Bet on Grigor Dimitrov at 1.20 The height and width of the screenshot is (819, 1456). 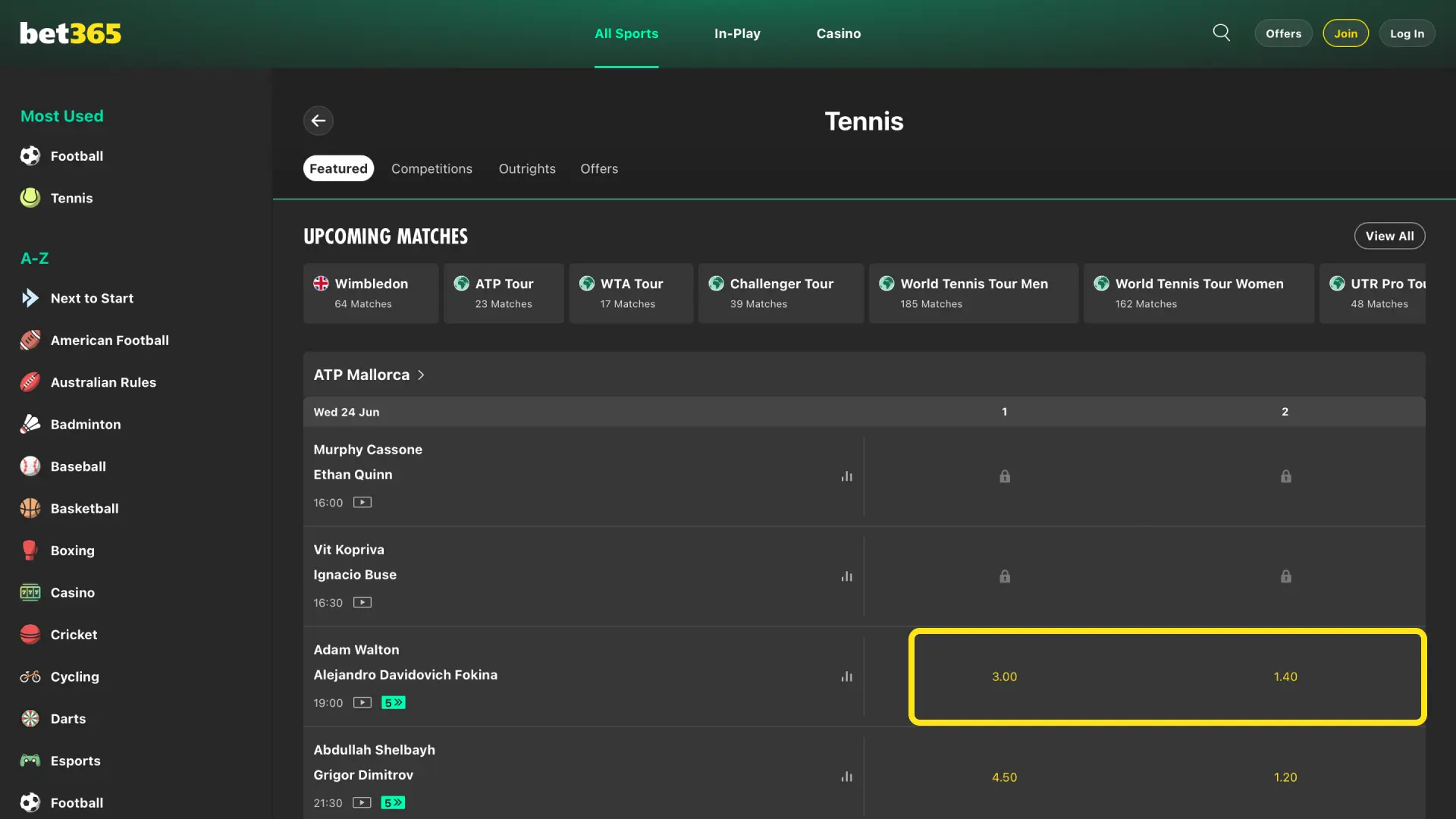coord(1285,777)
